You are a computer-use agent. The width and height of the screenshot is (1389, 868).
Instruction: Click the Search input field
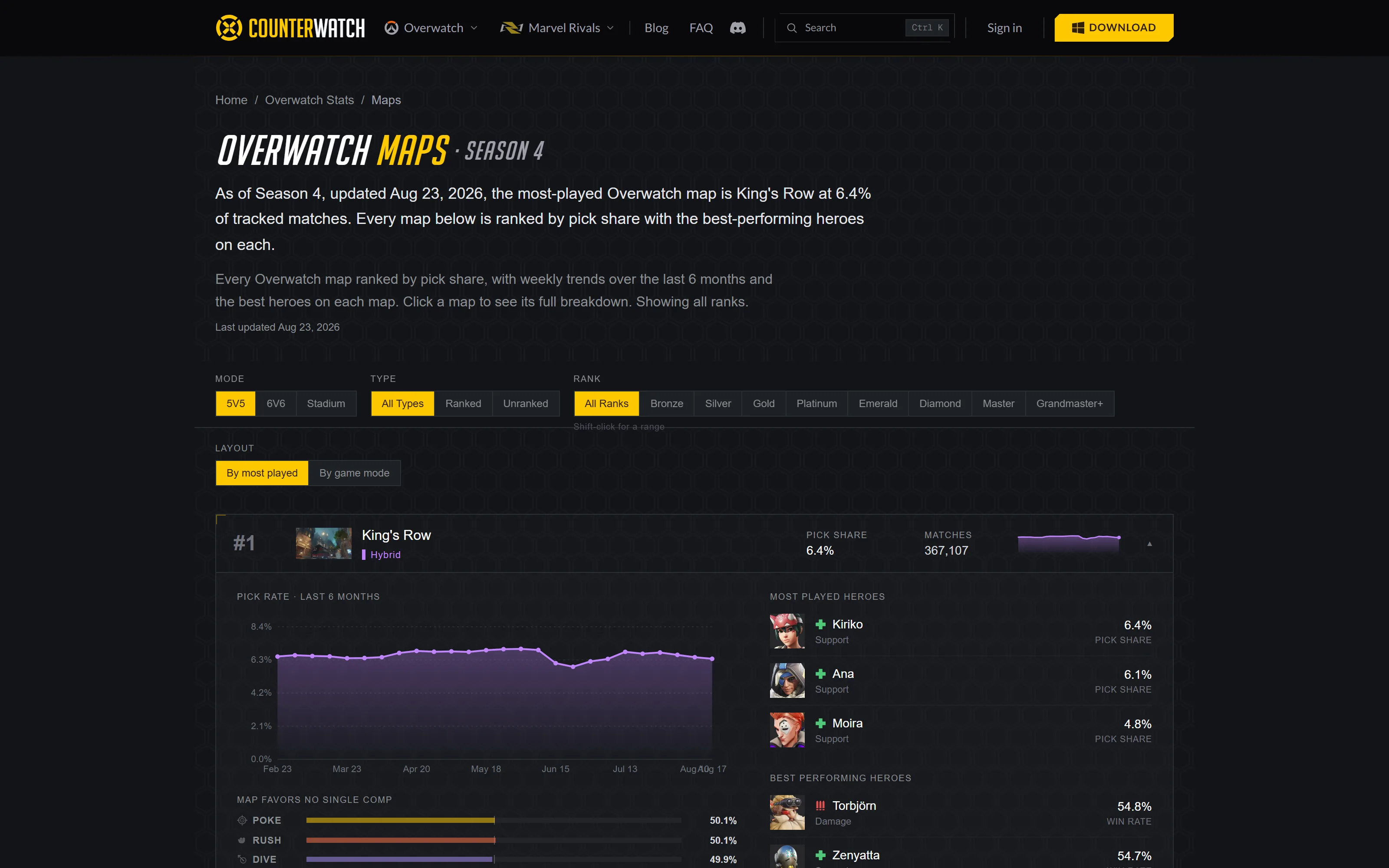click(864, 27)
